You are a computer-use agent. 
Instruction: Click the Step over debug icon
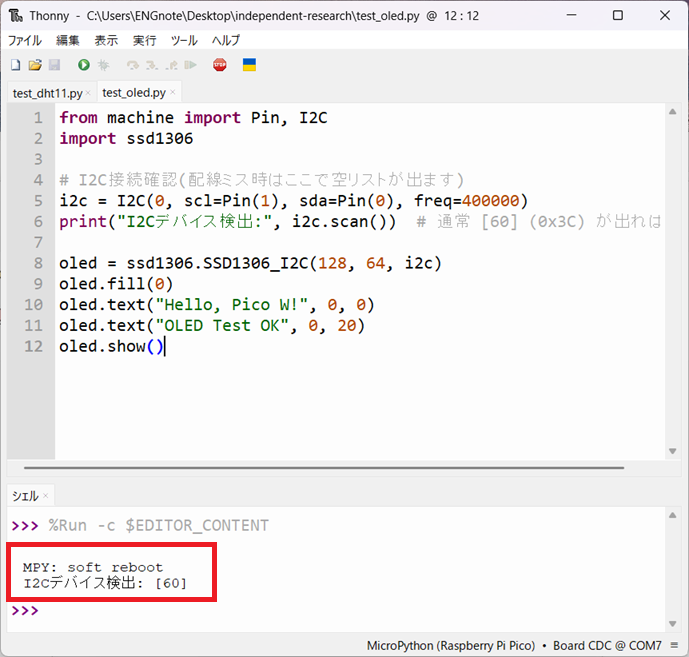pyautogui.click(x=133, y=65)
